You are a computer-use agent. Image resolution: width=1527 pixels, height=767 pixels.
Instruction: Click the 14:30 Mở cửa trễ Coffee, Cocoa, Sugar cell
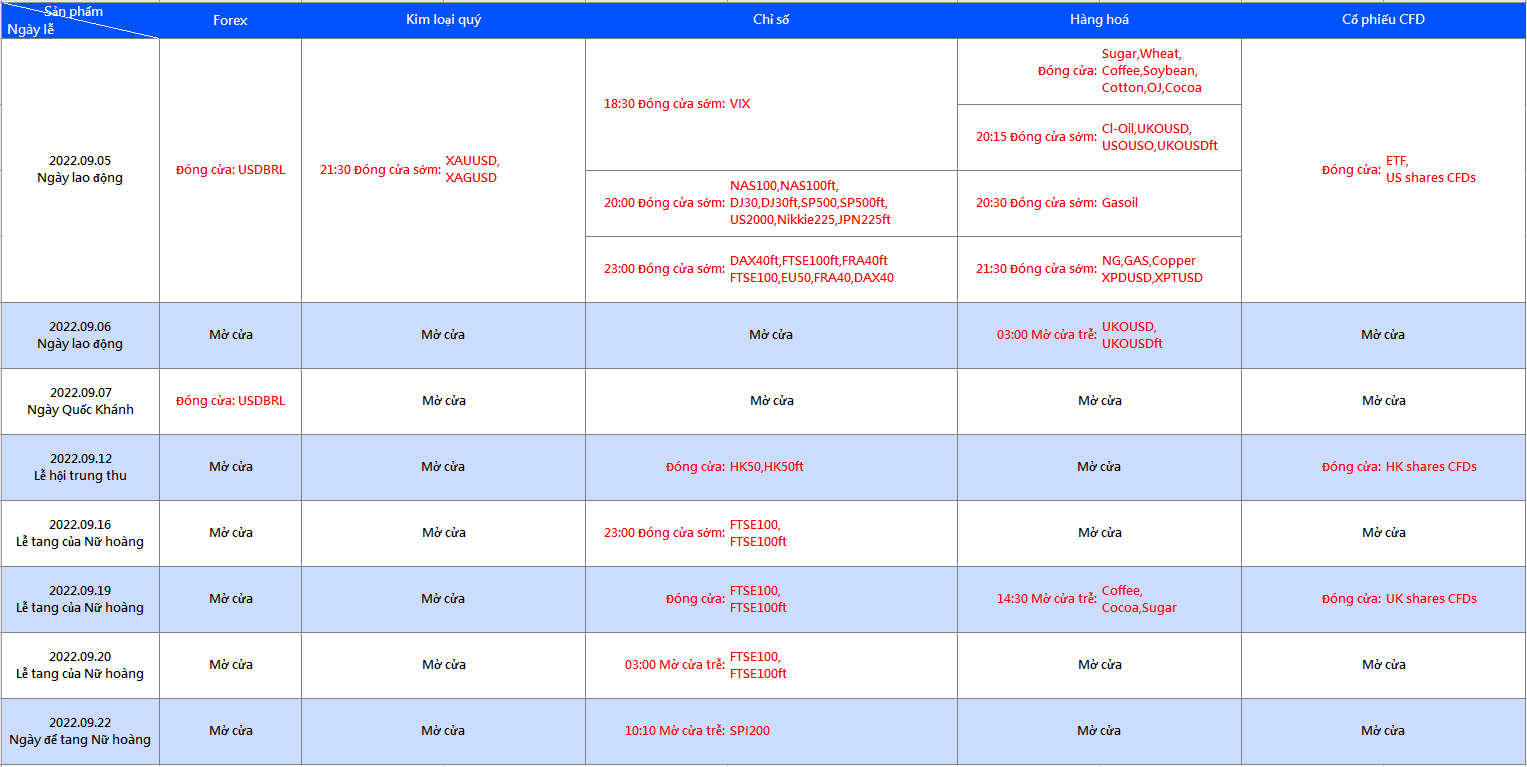[1099, 599]
